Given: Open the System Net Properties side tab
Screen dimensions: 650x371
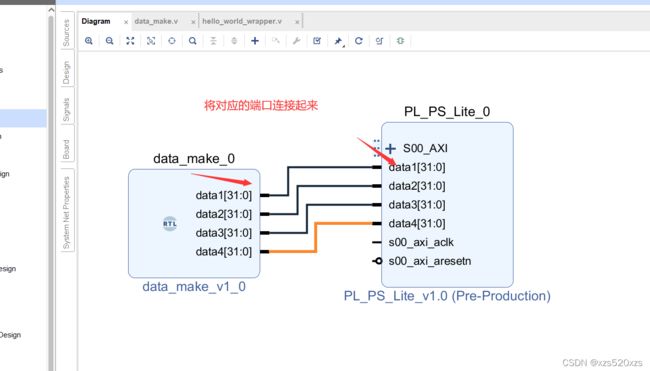Looking at the screenshot, I should 67,213.
